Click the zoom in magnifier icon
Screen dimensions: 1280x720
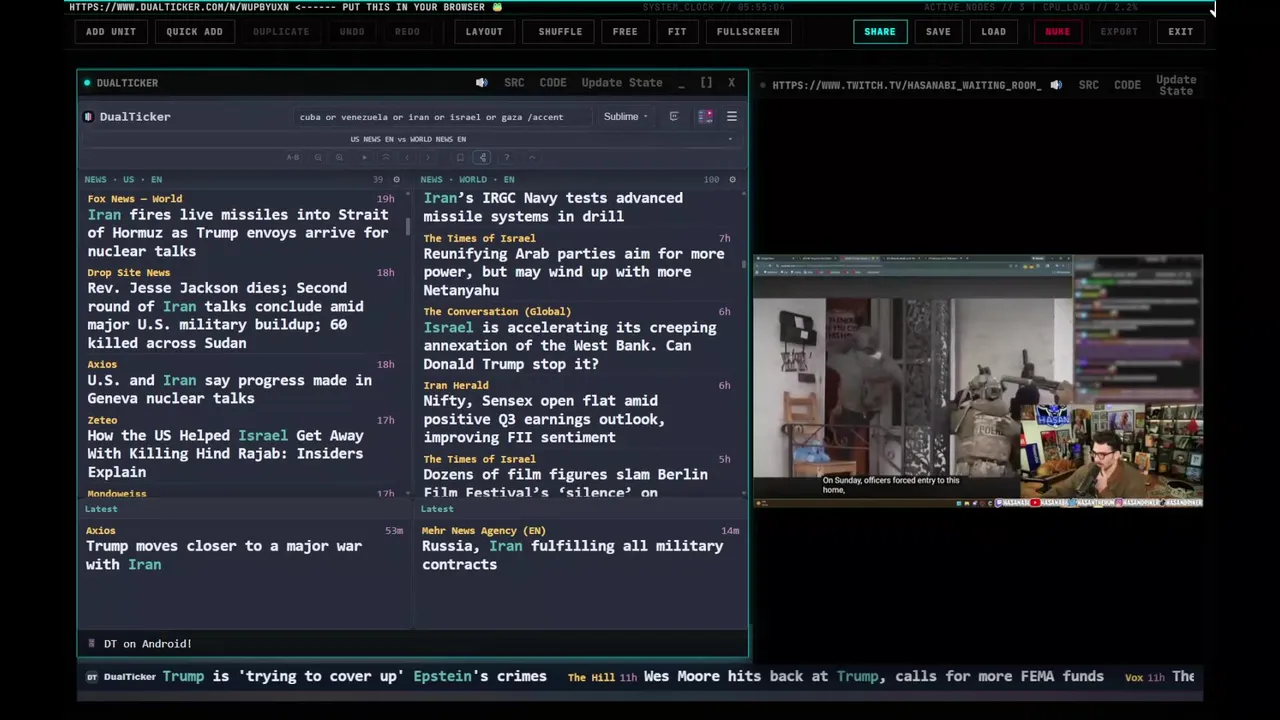tap(339, 157)
